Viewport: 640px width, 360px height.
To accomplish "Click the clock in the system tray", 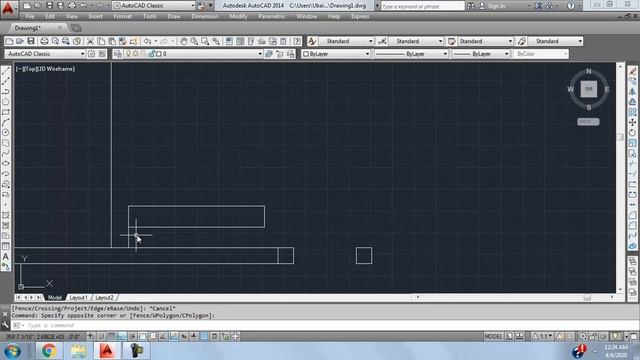I will coord(616,351).
